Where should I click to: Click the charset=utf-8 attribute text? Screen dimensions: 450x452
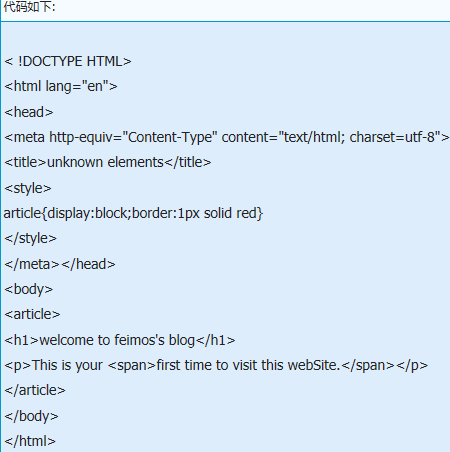pyautogui.click(x=392, y=137)
